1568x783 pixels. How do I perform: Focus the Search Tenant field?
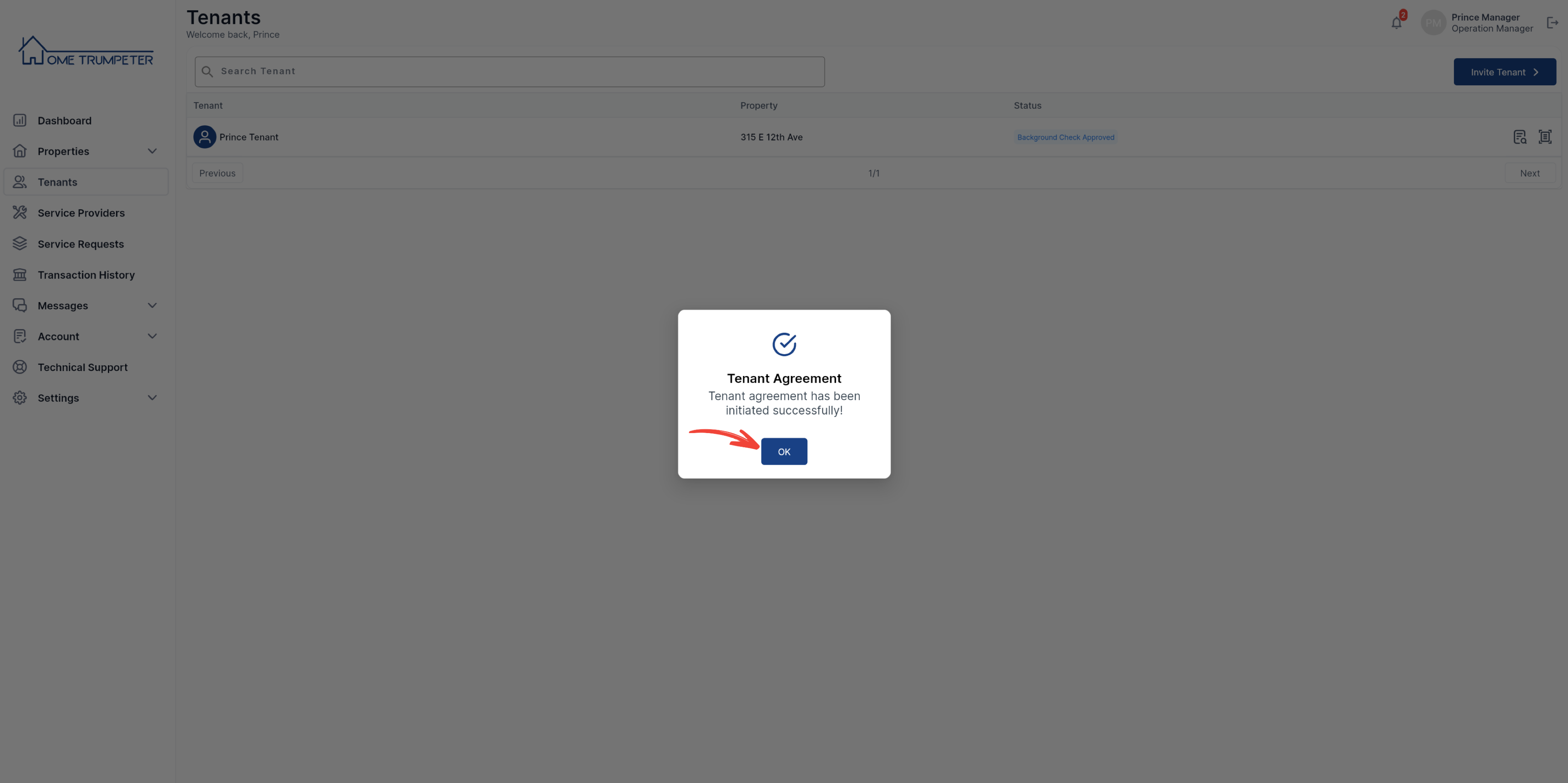(510, 71)
